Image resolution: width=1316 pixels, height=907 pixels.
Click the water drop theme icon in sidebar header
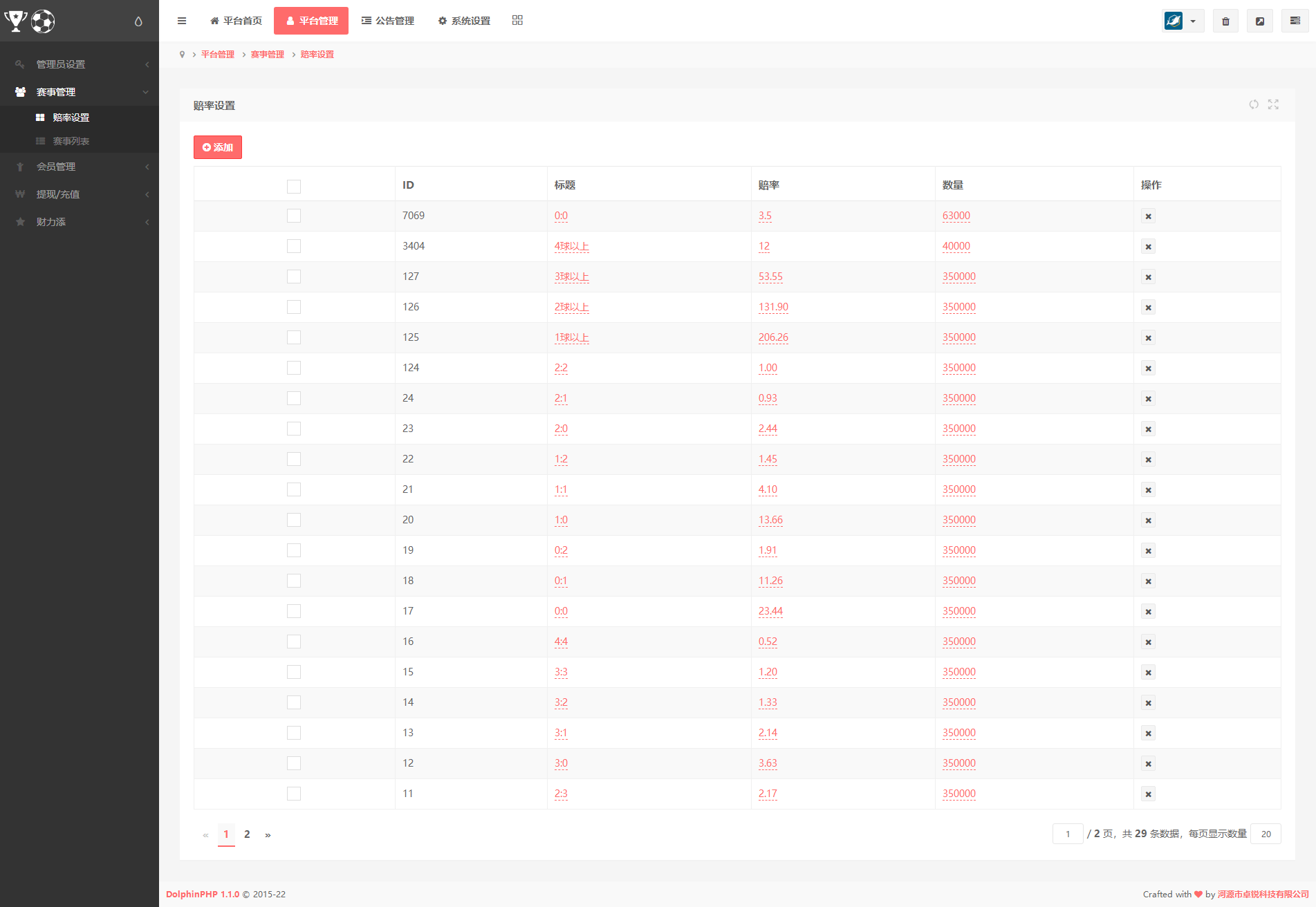138,21
